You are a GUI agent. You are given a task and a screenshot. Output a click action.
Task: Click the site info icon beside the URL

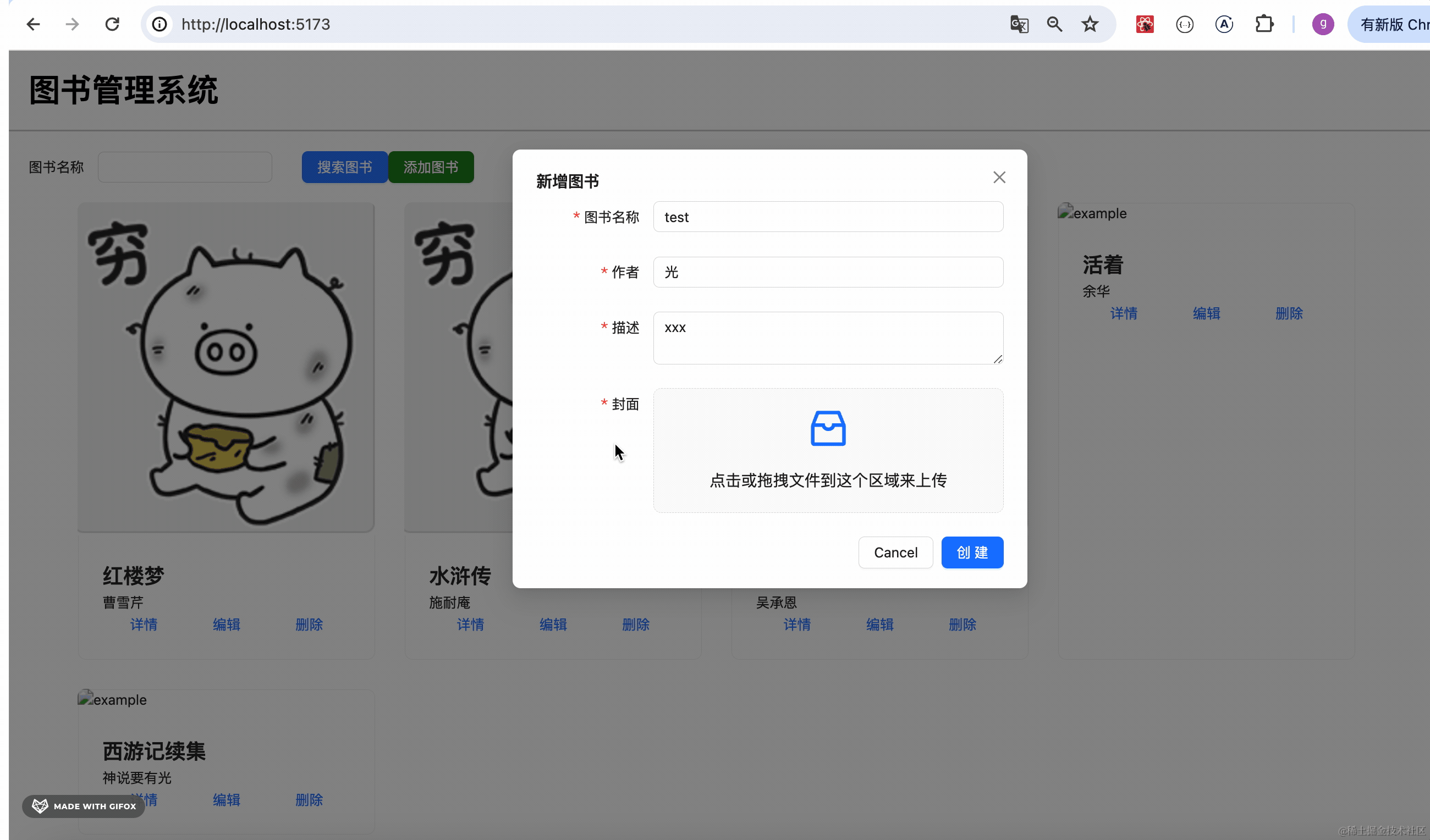point(160,24)
